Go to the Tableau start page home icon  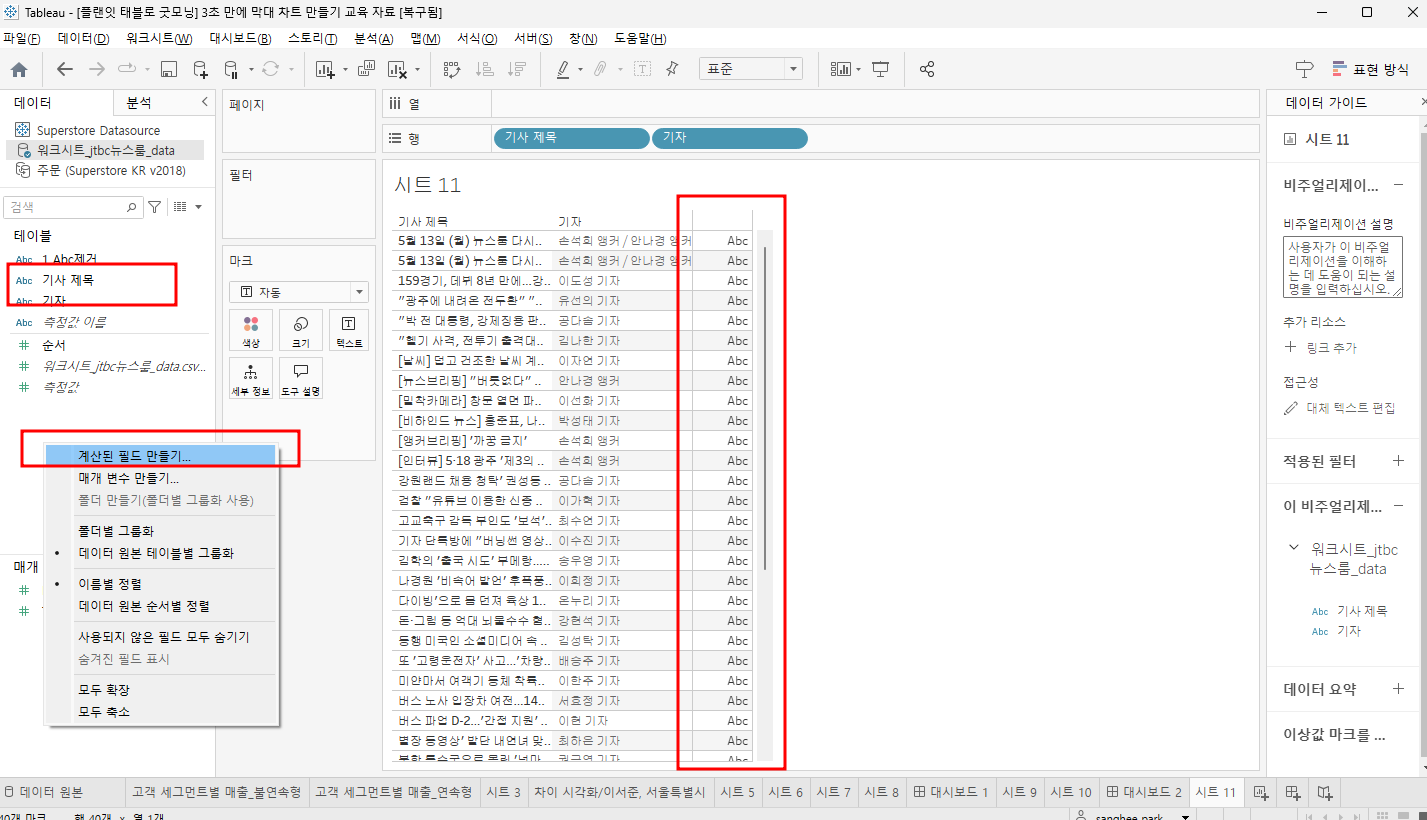[x=18, y=69]
